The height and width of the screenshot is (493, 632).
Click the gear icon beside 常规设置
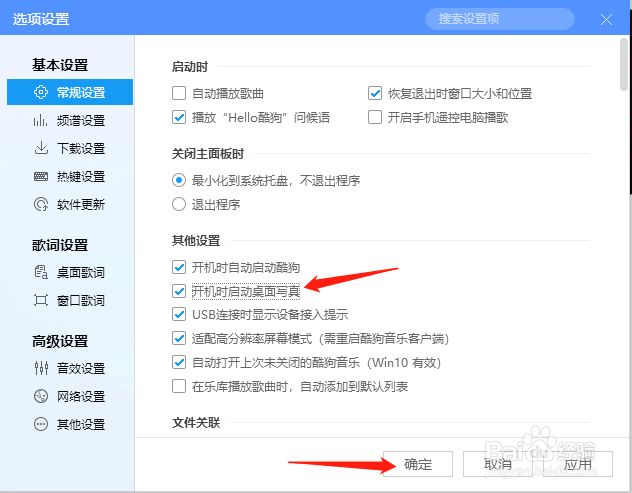[41, 92]
